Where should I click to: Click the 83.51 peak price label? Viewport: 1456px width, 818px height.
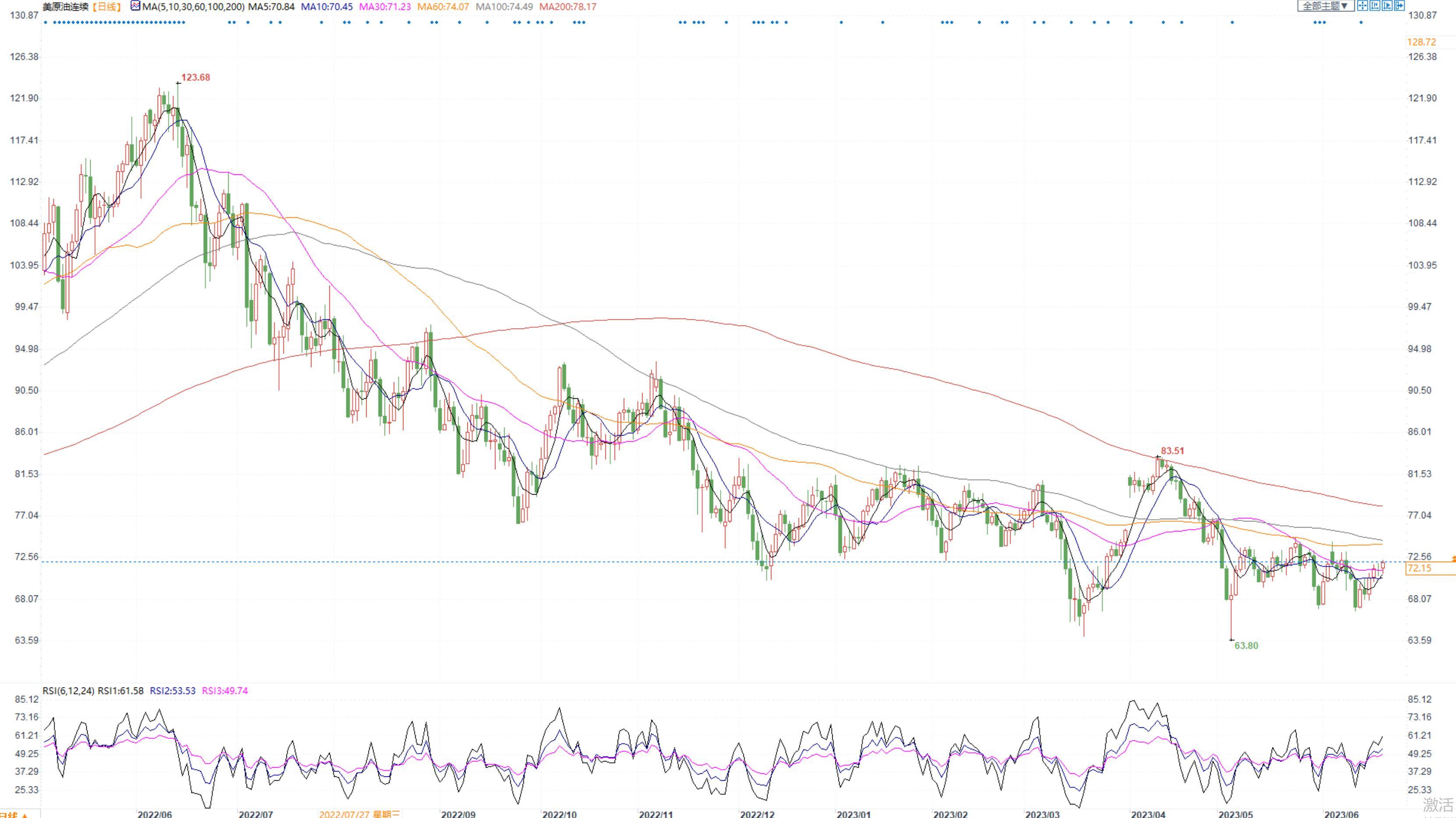[1172, 451]
